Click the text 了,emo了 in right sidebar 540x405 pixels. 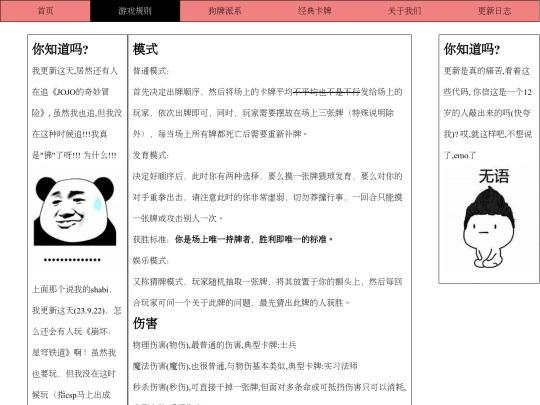click(x=460, y=155)
